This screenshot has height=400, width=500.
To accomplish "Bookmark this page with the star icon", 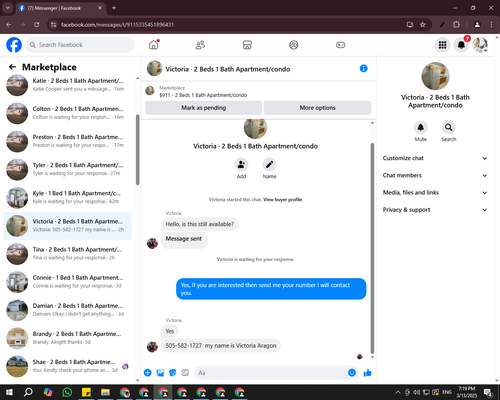I will (x=423, y=25).
